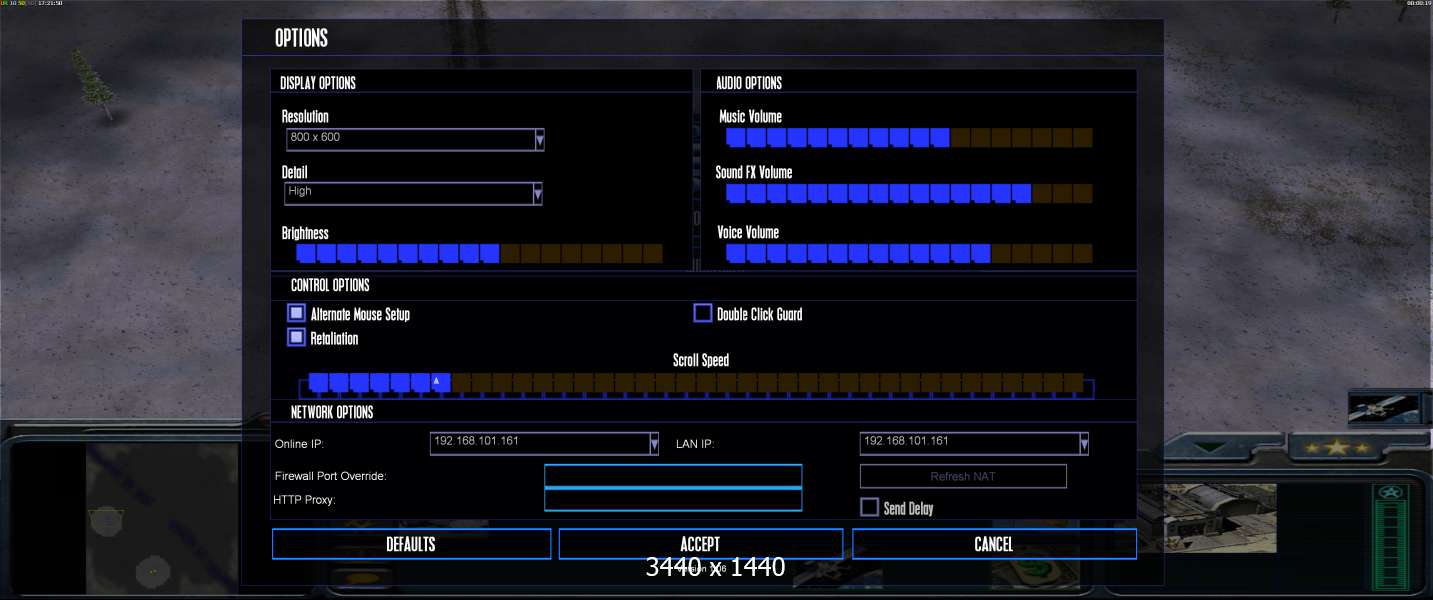Click the Scroll Speed label

(x=701, y=360)
